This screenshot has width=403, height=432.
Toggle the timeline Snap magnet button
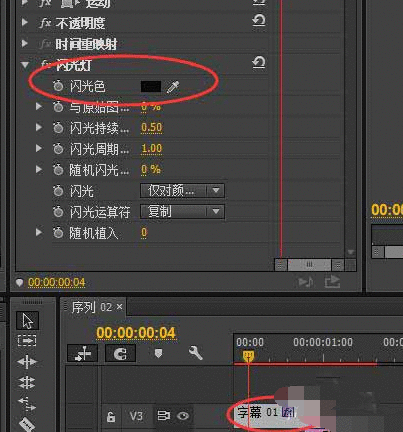(x=120, y=353)
